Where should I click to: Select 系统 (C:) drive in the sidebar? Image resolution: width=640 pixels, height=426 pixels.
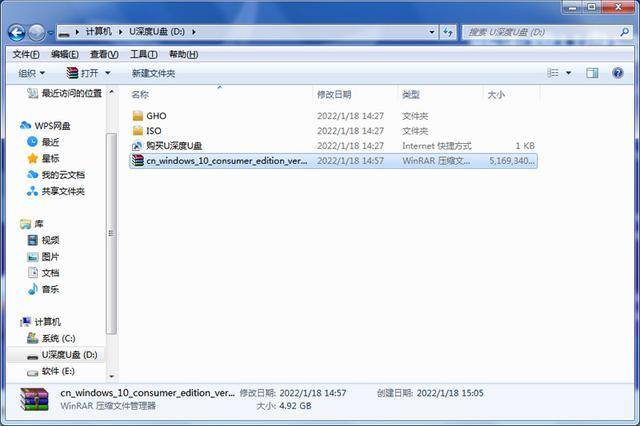tap(51, 338)
